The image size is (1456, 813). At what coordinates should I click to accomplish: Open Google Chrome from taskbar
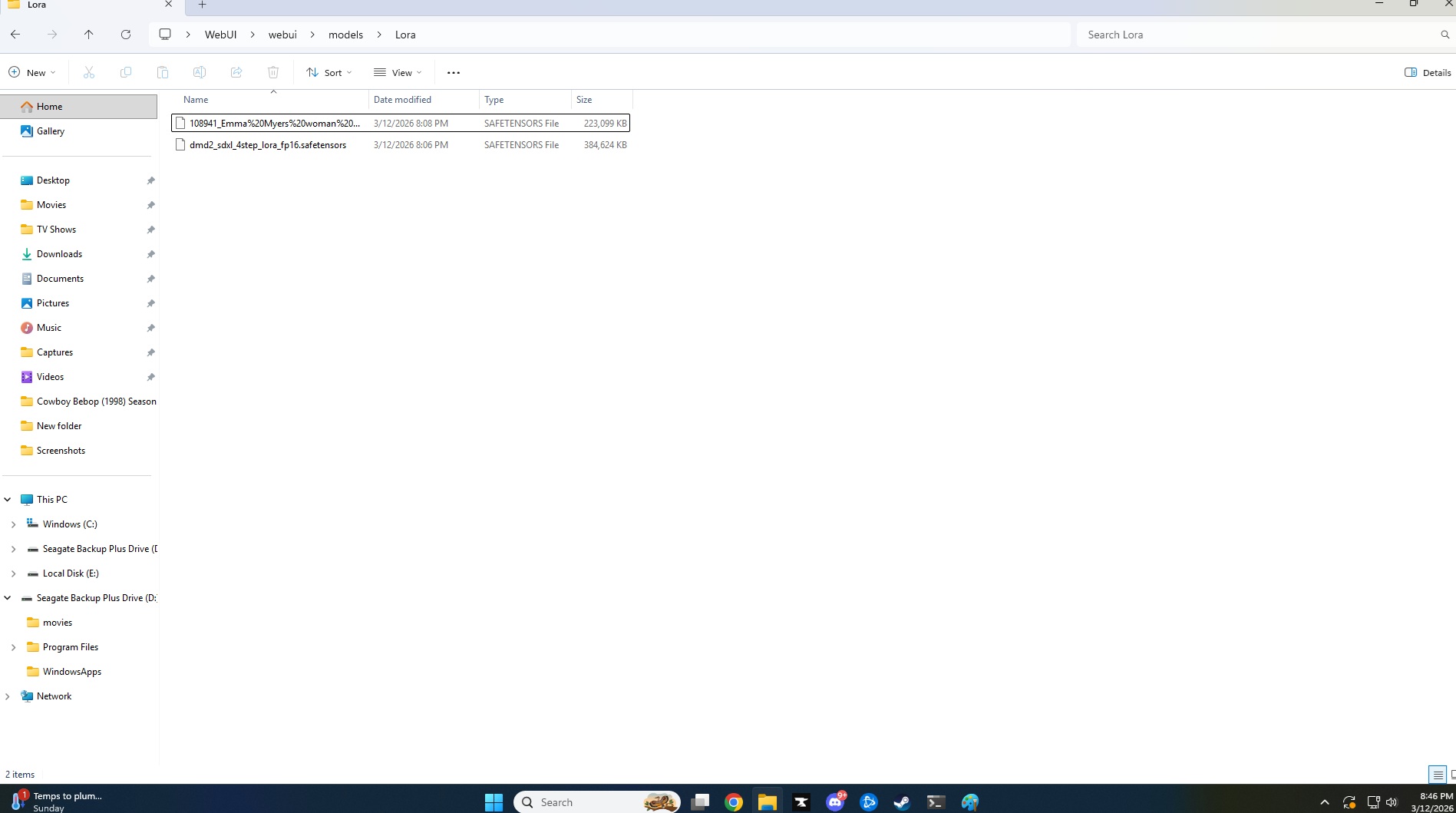coord(734,802)
